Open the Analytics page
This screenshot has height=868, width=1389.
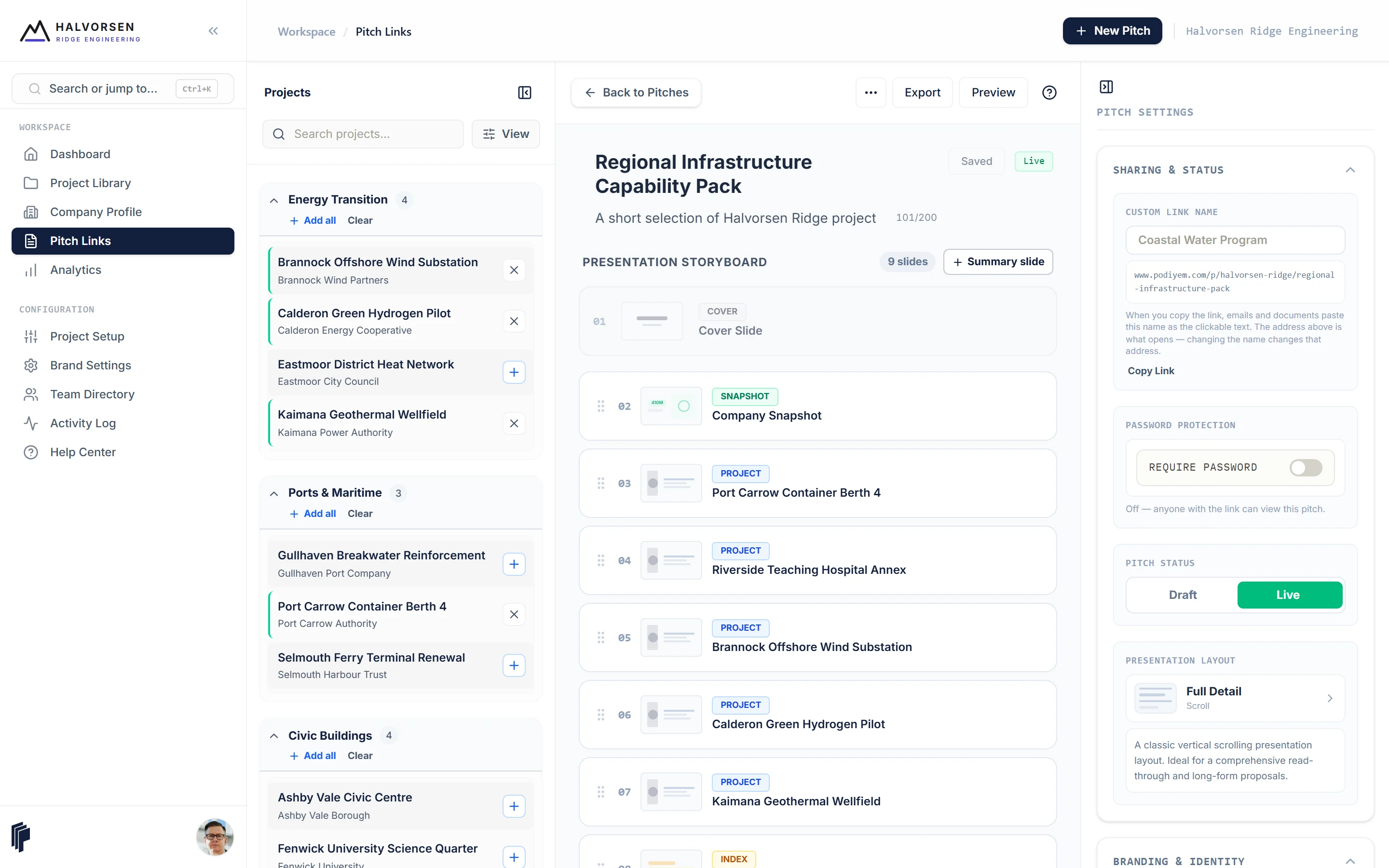(x=123, y=270)
